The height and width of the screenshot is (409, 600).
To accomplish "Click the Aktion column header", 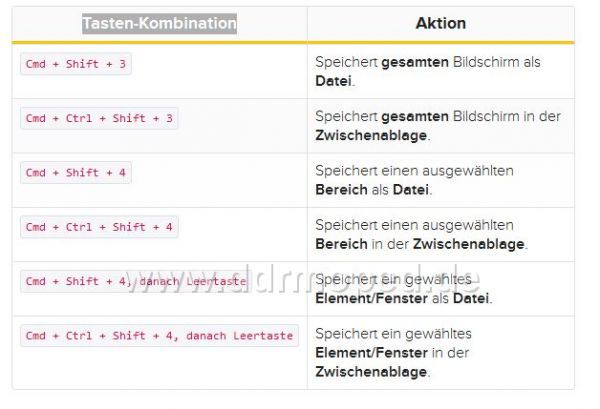I will [440, 23].
